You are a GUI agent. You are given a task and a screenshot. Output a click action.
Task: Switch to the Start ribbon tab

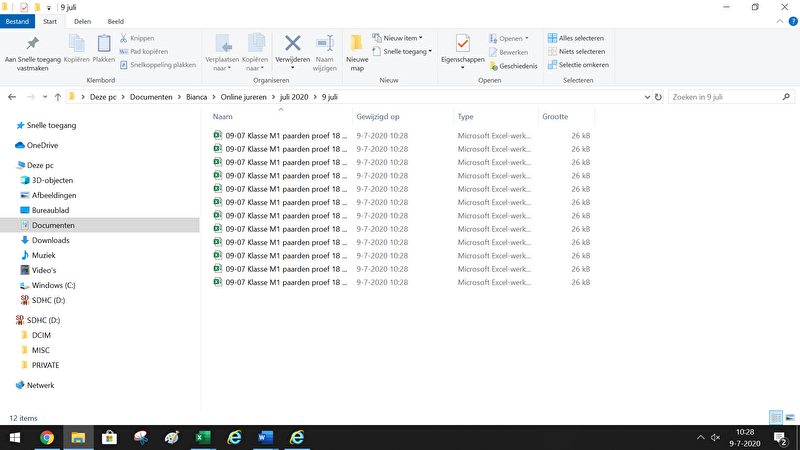coord(50,21)
